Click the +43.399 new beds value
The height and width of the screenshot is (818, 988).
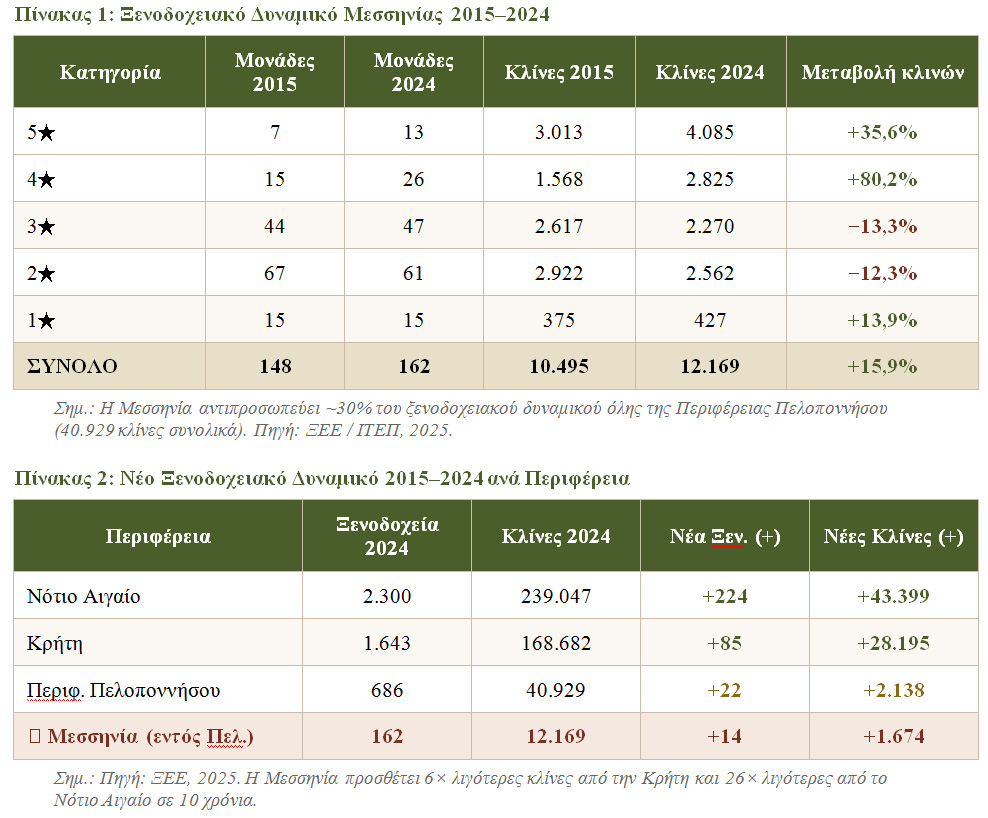(893, 596)
